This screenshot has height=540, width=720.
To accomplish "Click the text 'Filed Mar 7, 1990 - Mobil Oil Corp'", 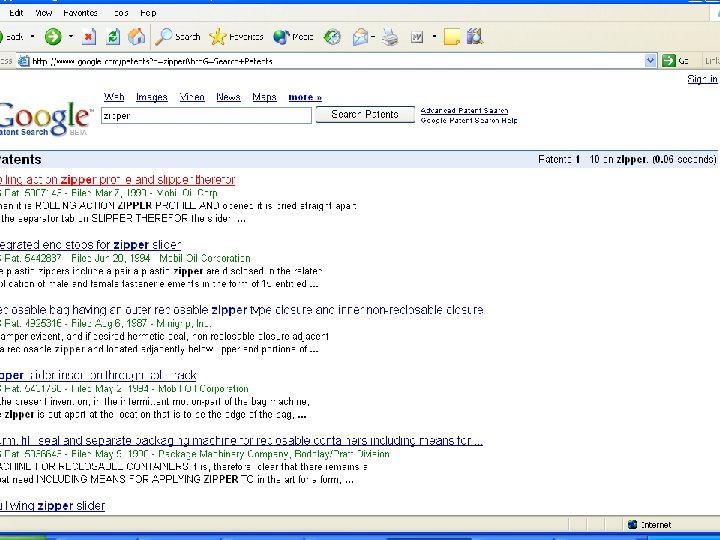I will [144, 193].
